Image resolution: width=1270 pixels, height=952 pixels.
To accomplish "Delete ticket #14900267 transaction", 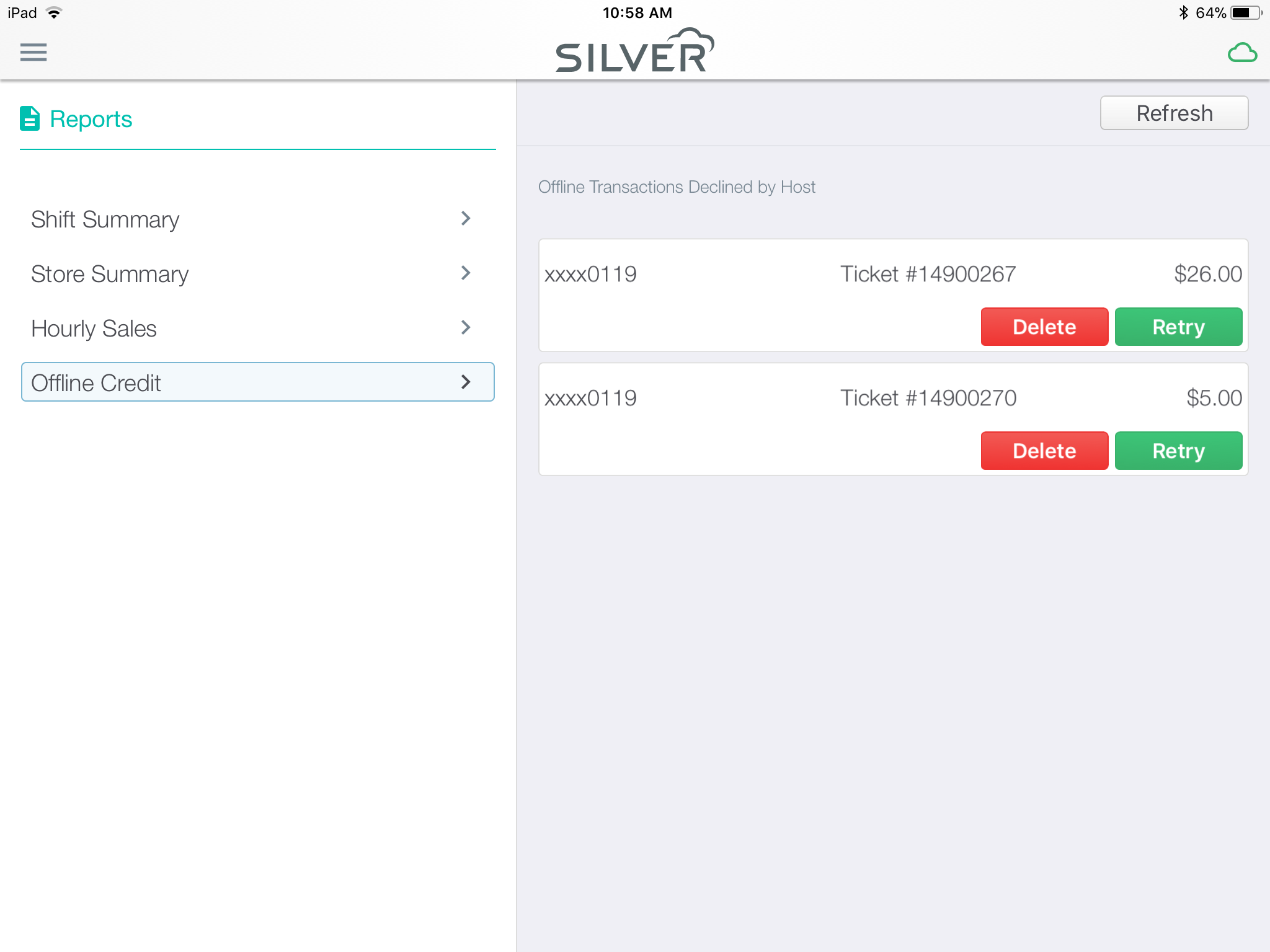I will coord(1044,327).
